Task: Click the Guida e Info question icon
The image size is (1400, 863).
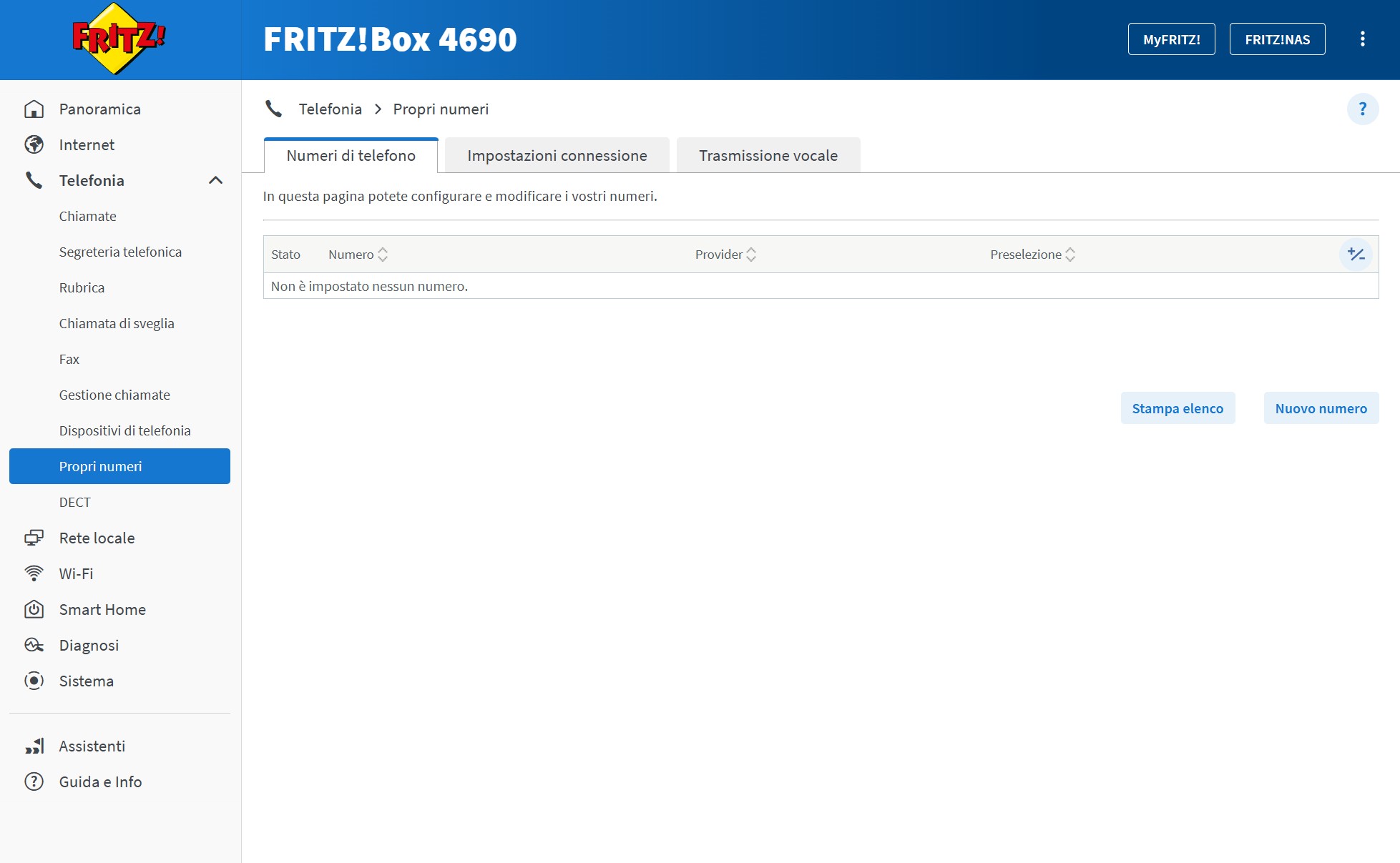Action: 34,781
